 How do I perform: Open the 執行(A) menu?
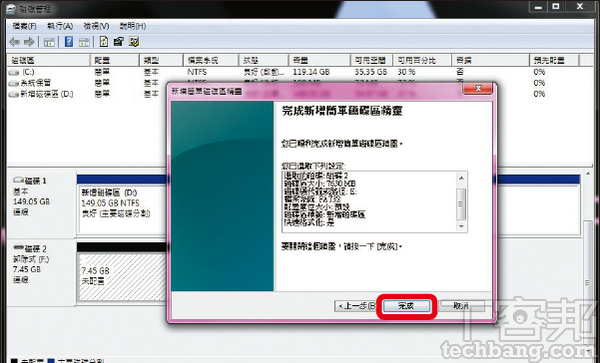coord(60,26)
